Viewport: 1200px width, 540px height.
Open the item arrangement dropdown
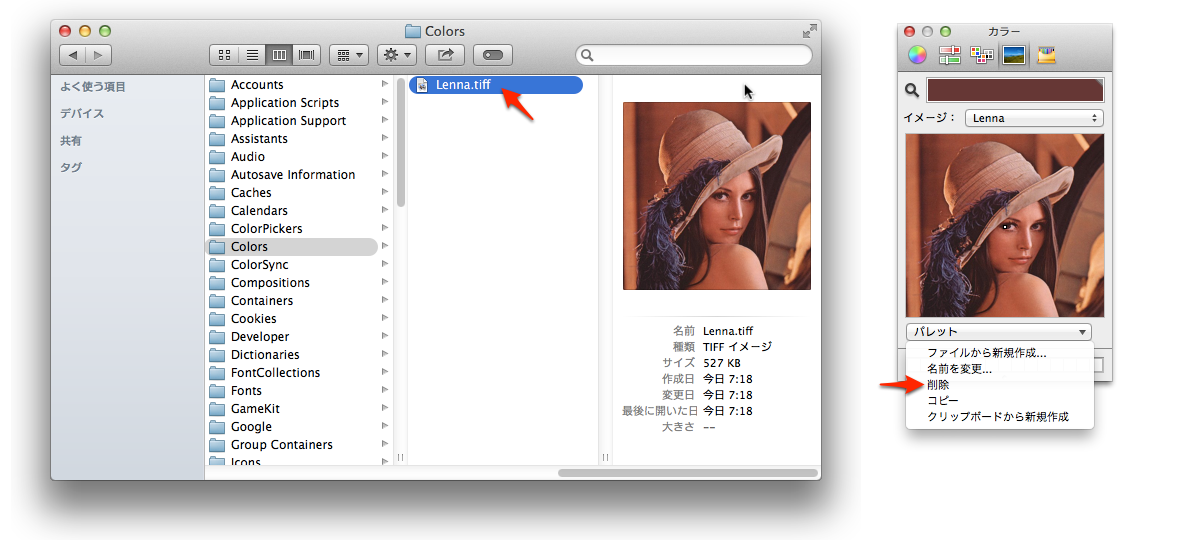click(x=349, y=55)
